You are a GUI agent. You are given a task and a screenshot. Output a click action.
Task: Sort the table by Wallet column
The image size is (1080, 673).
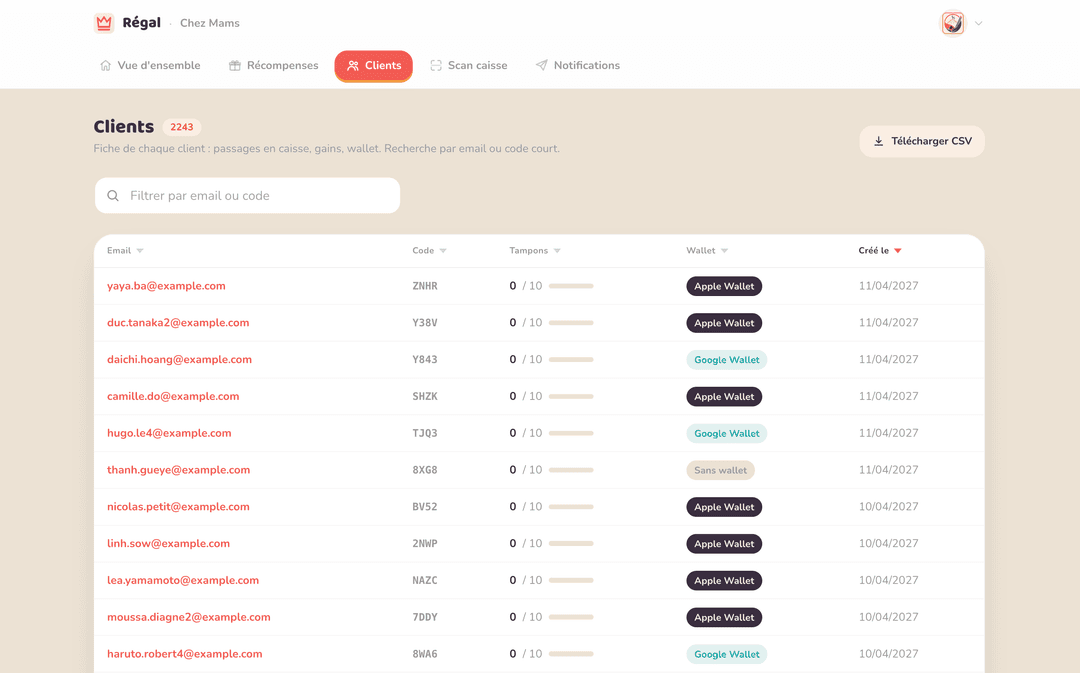click(x=707, y=251)
